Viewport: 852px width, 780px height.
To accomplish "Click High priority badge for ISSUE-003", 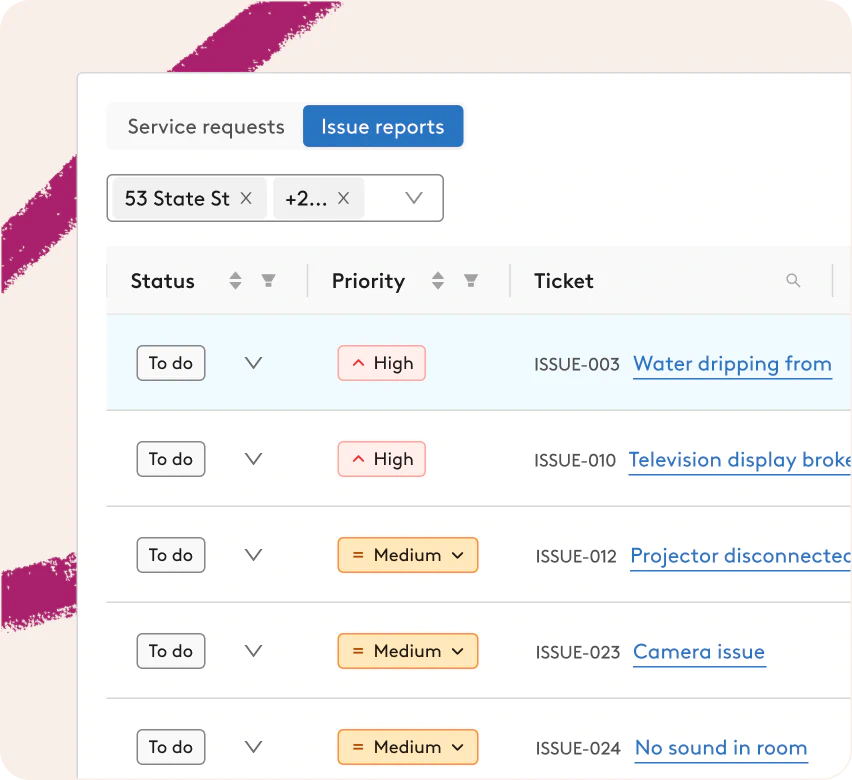I will coord(381,363).
